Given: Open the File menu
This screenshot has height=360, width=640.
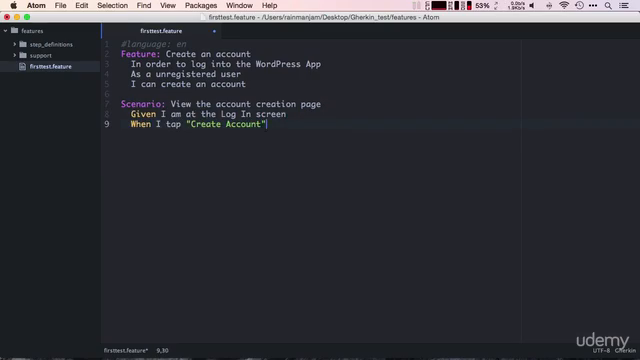Looking at the screenshot, I should click(60, 5).
